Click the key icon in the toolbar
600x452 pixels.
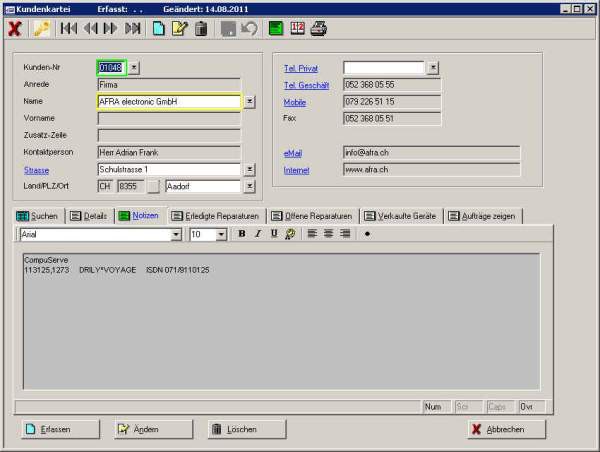tap(41, 28)
